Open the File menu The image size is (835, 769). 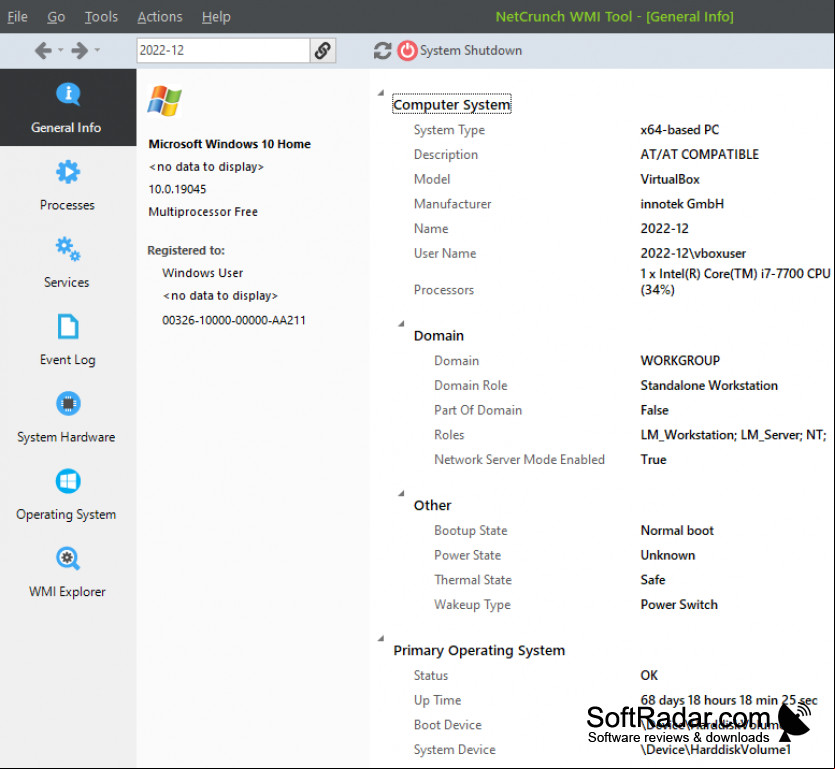(18, 17)
